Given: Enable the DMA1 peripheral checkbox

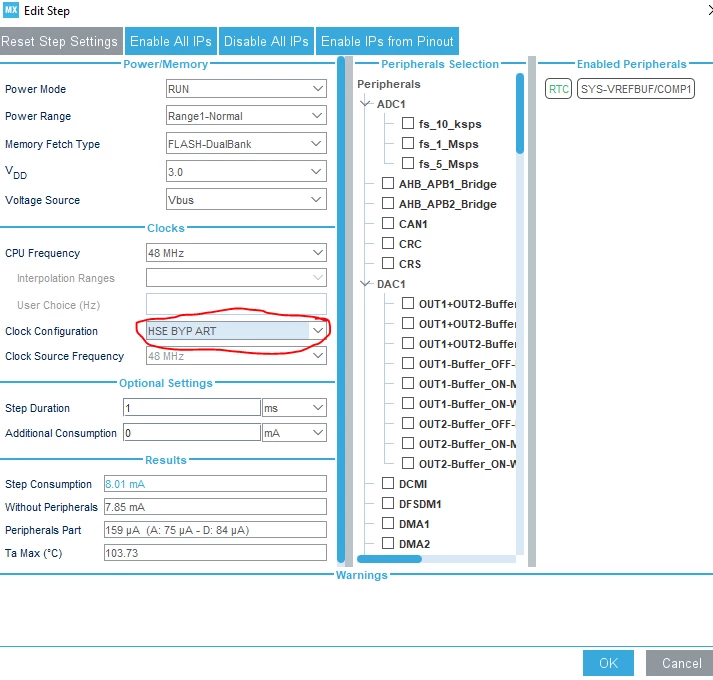Looking at the screenshot, I should (x=388, y=523).
